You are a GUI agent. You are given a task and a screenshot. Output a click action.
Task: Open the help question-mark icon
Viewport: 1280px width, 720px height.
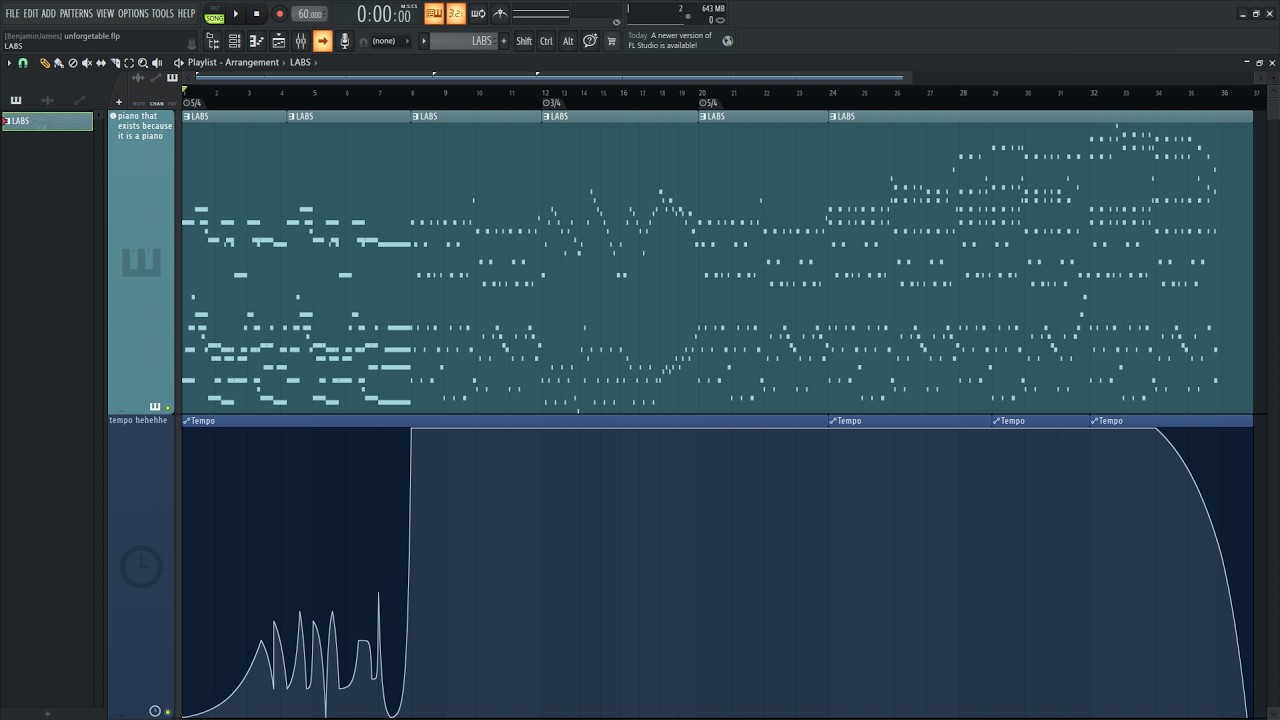(590, 41)
